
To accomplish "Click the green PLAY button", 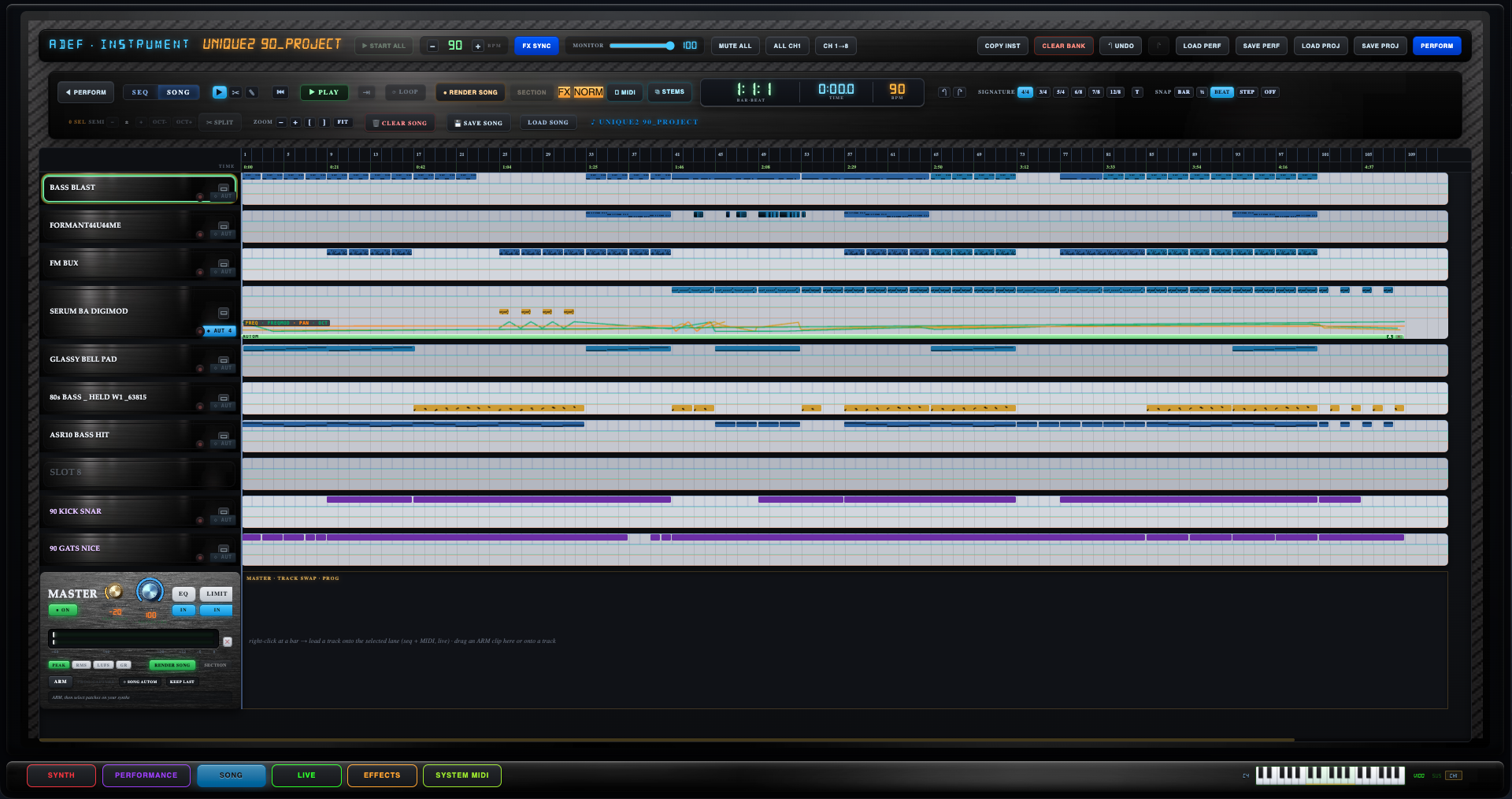I will click(324, 92).
